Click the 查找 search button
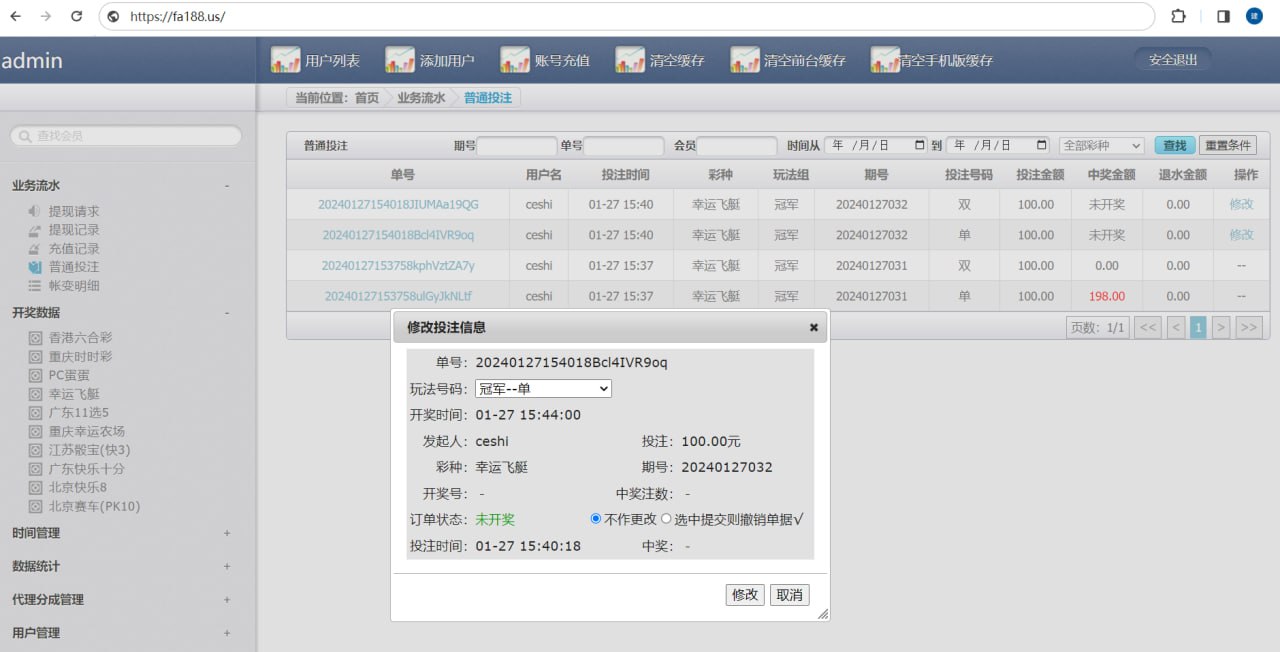Viewport: 1280px width, 652px height. pos(1174,145)
